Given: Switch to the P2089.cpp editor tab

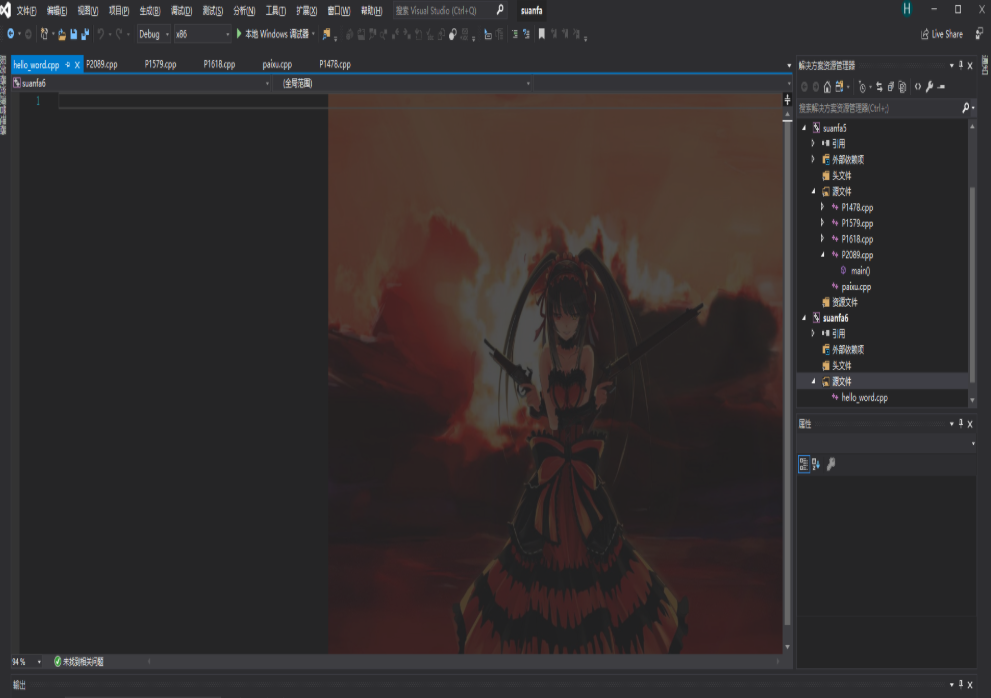Looking at the screenshot, I should [102, 64].
